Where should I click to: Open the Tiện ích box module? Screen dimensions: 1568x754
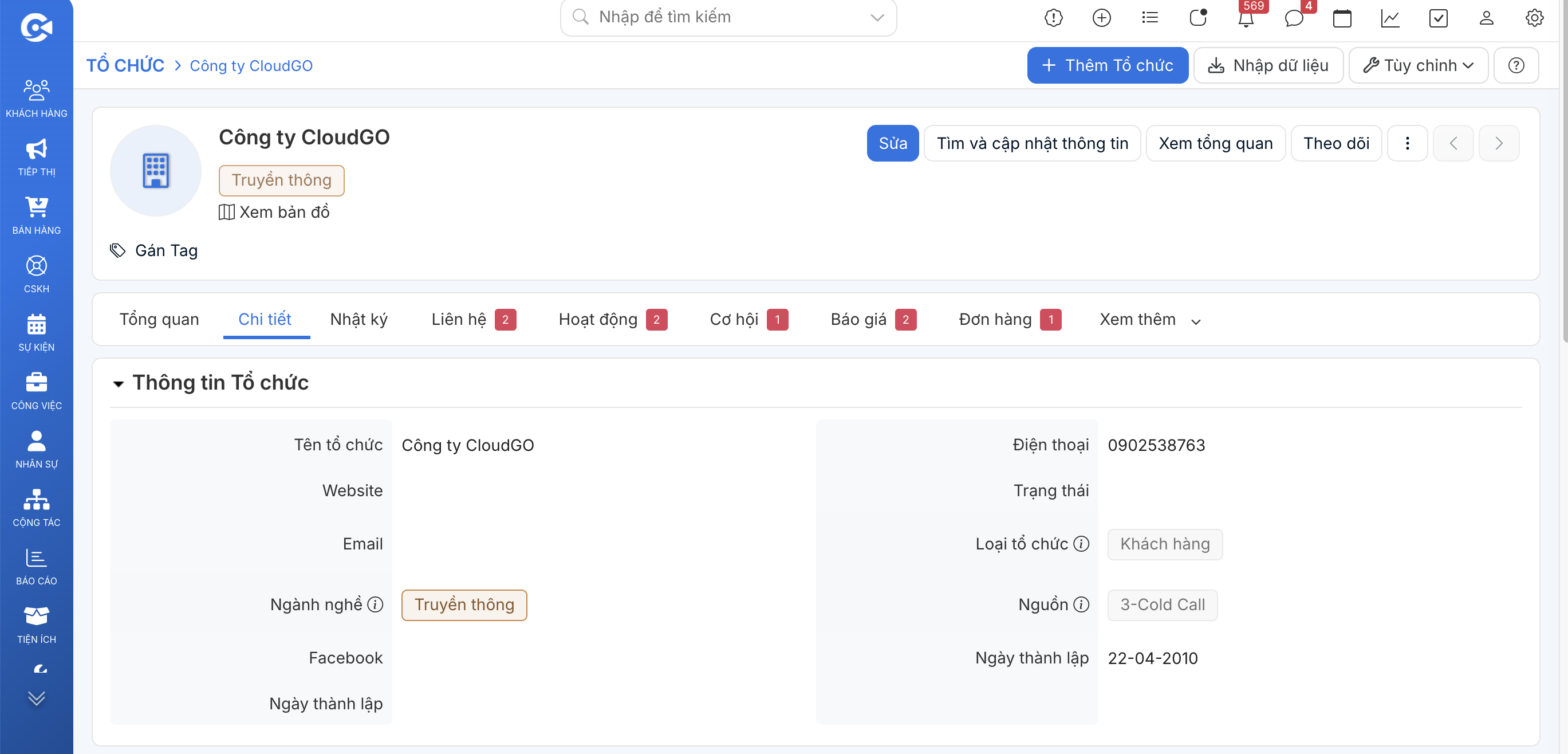(x=37, y=625)
